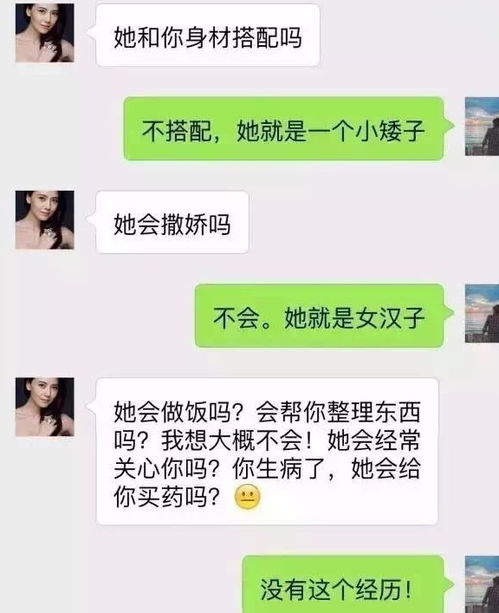Tap sender avatar beside 她会做饭吗 message

(45, 407)
